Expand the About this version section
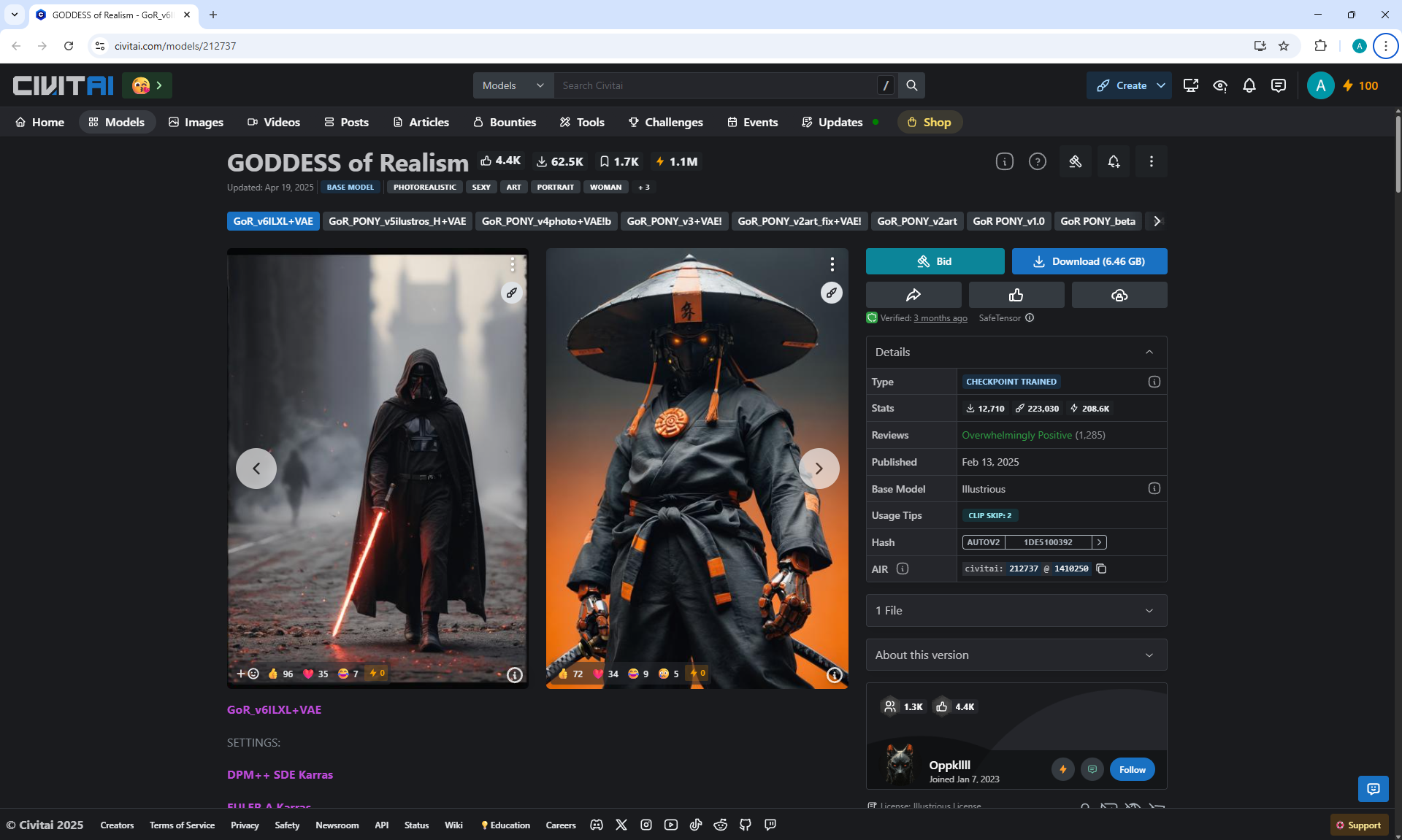The image size is (1402, 840). [x=1016, y=655]
